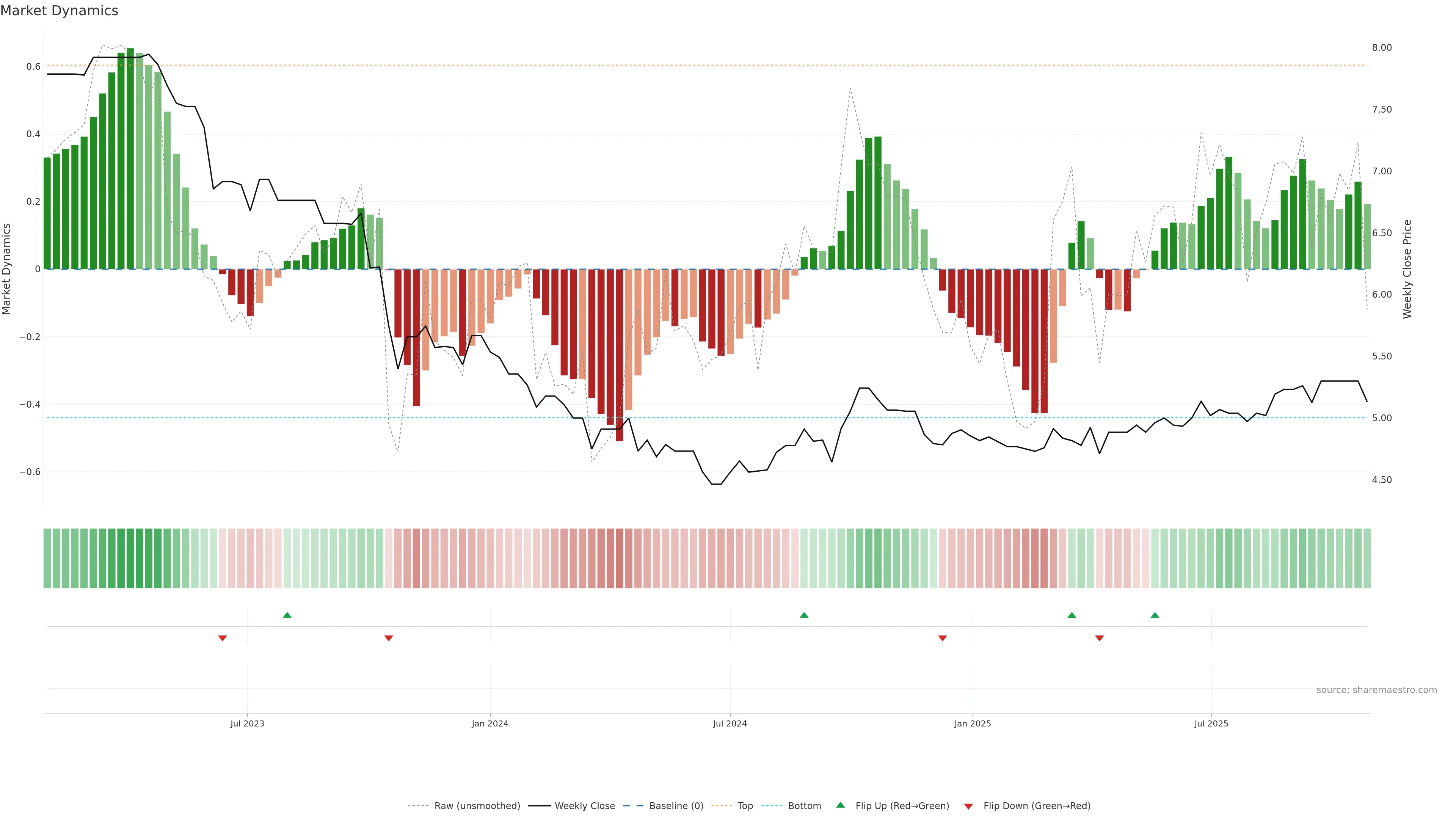The height and width of the screenshot is (819, 1456).
Task: Click the Jul 2025 x-axis label
Action: tap(1211, 723)
